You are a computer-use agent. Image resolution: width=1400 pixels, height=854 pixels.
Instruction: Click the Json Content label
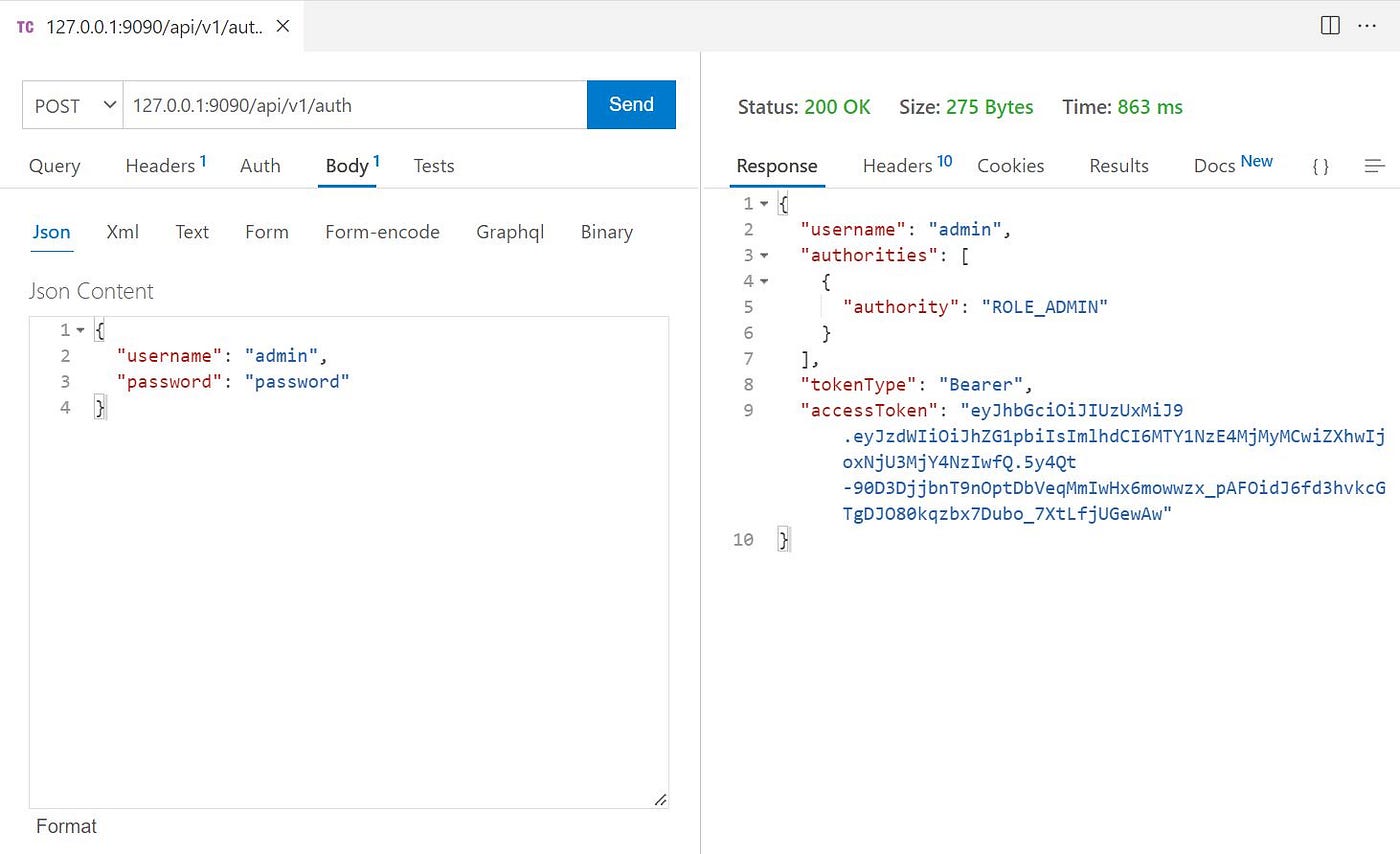[91, 291]
